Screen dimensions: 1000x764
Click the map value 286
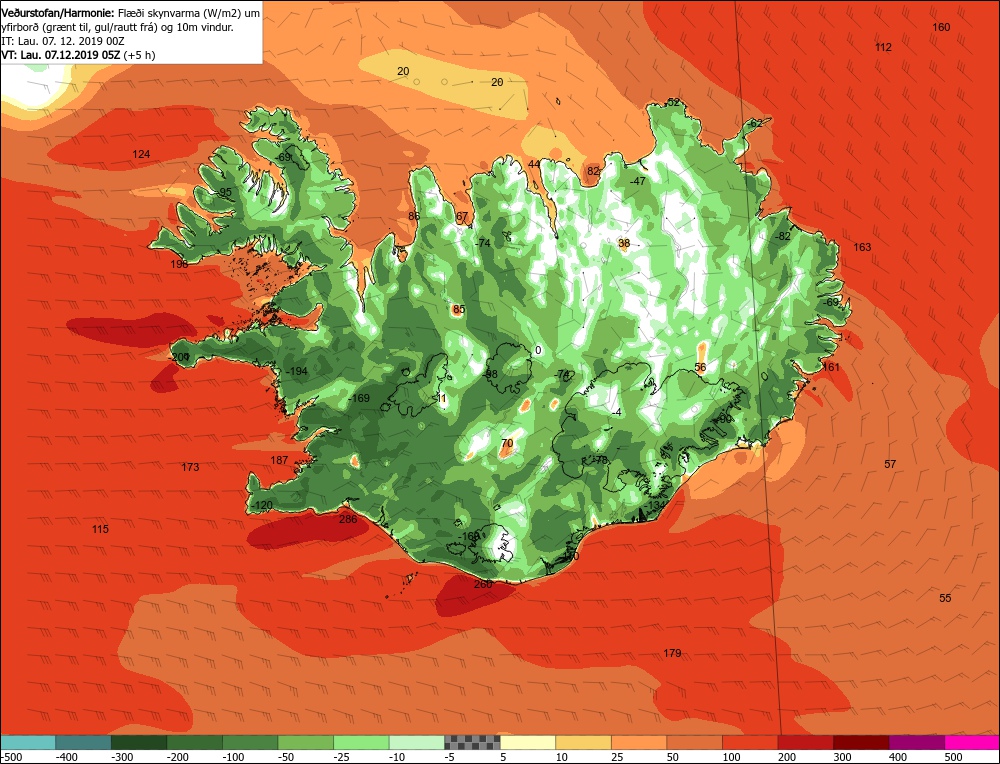(348, 518)
